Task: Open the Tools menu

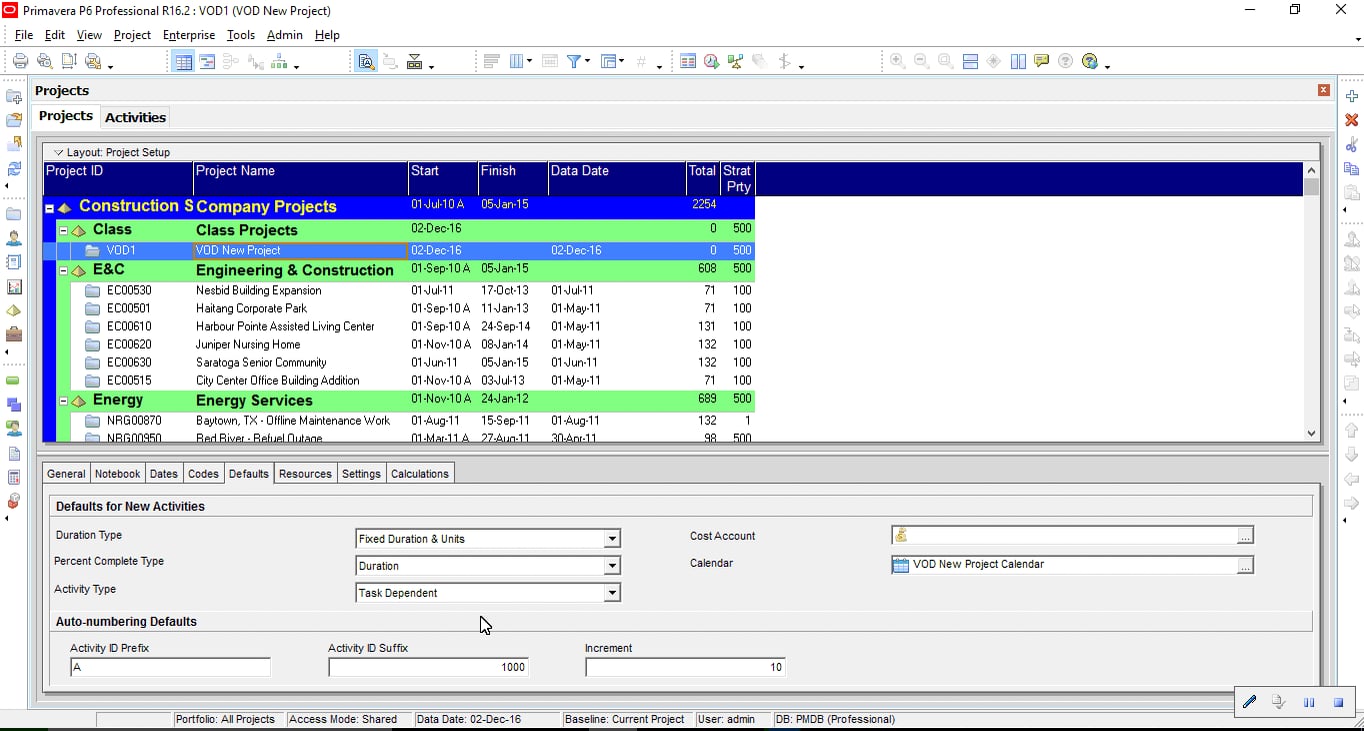Action: pos(241,35)
